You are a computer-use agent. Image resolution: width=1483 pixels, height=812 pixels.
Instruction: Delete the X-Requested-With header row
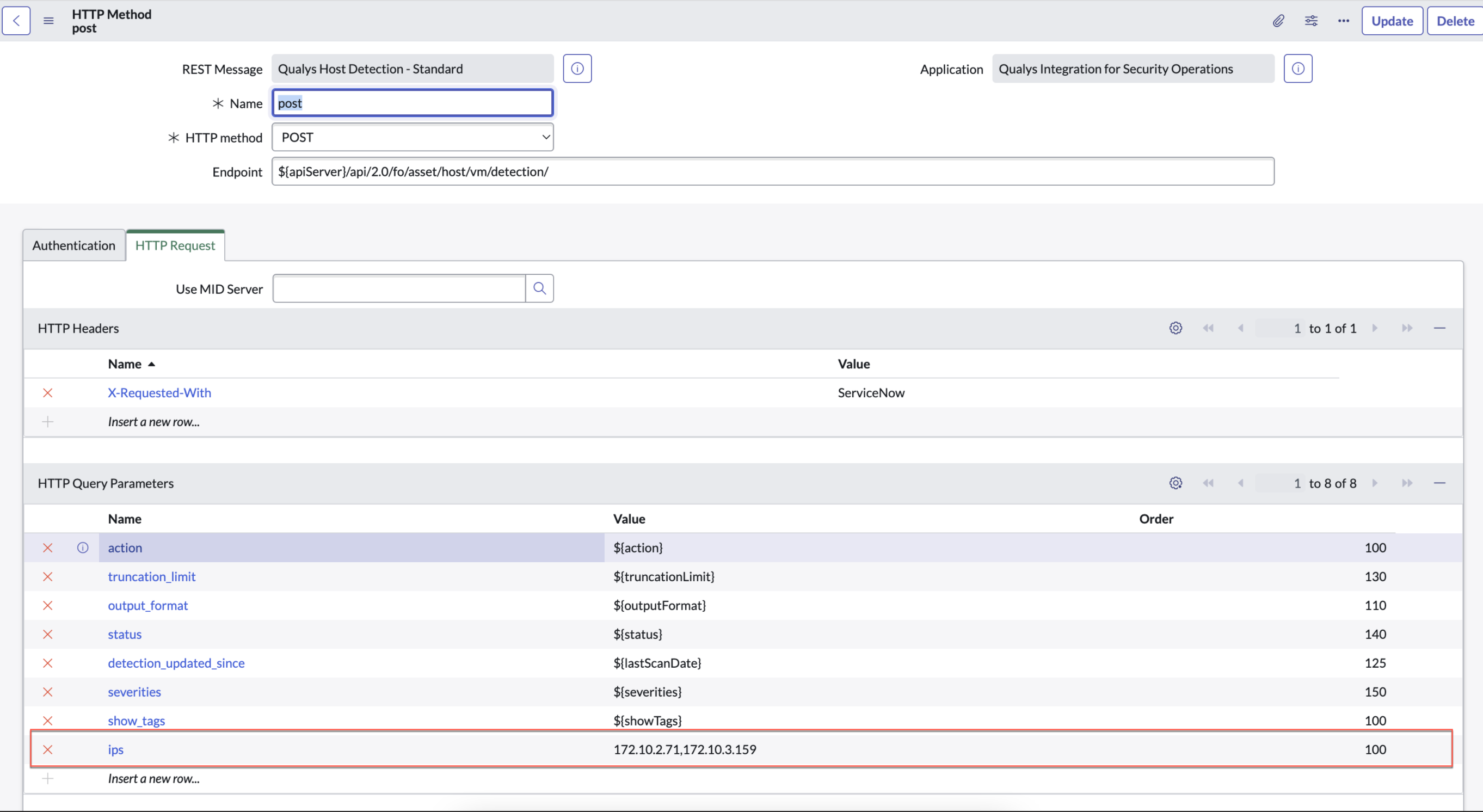click(48, 393)
